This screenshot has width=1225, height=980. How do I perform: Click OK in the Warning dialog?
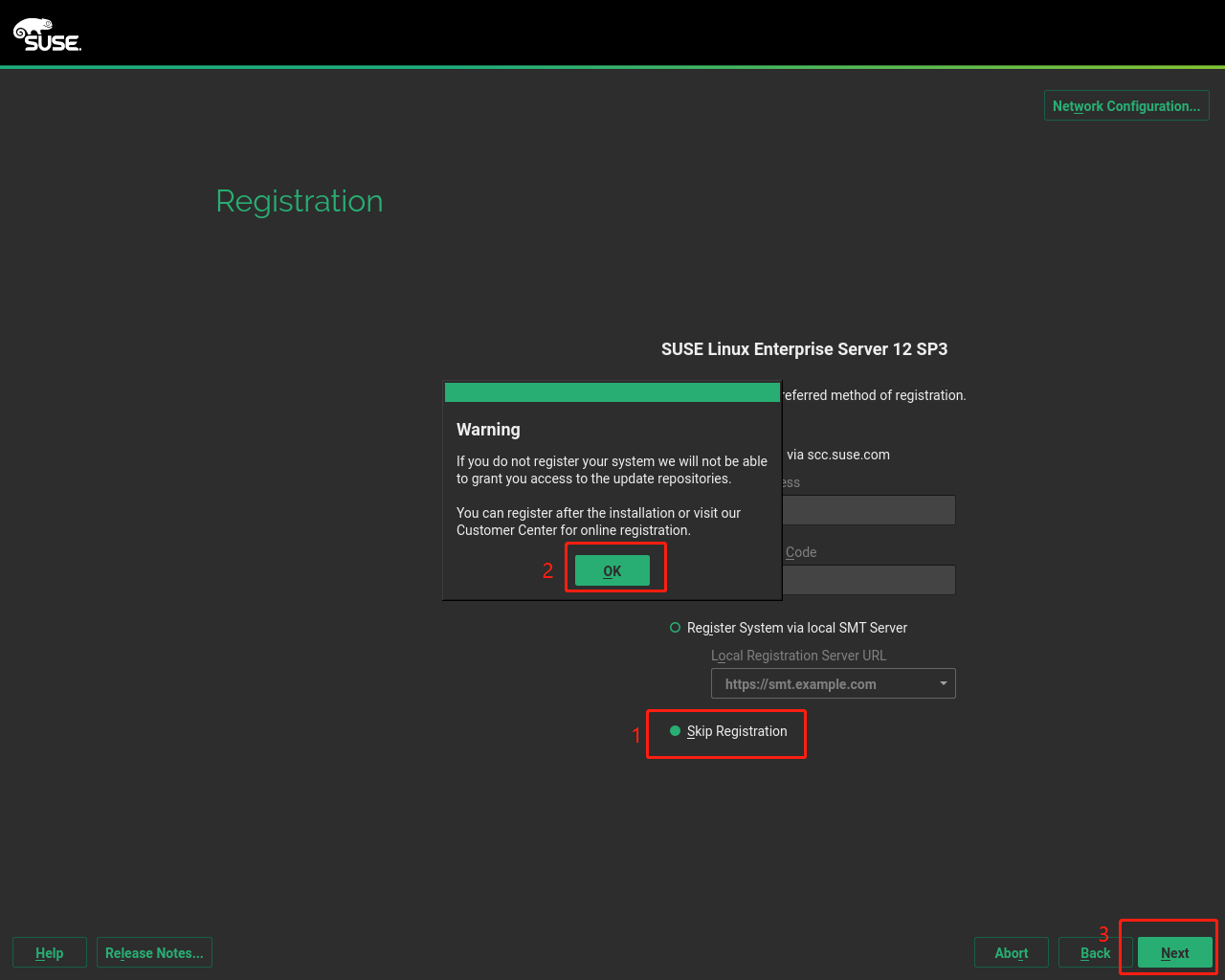[612, 570]
